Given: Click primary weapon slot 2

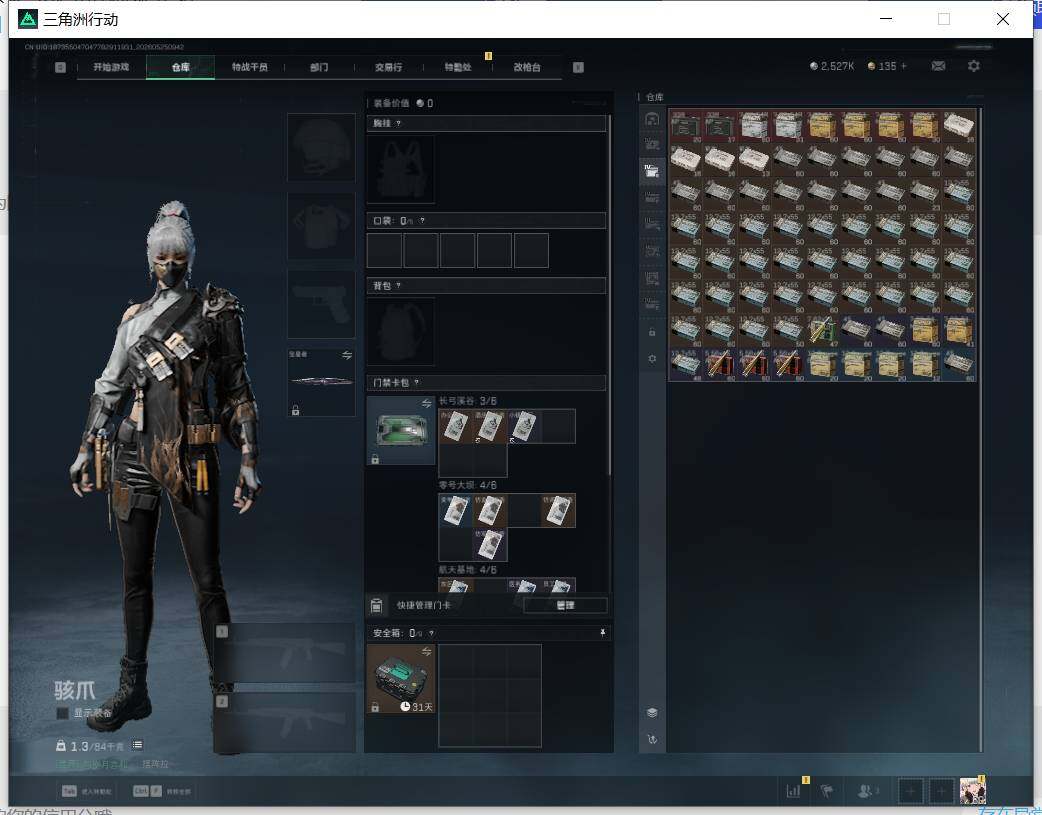Looking at the screenshot, I should (x=286, y=723).
